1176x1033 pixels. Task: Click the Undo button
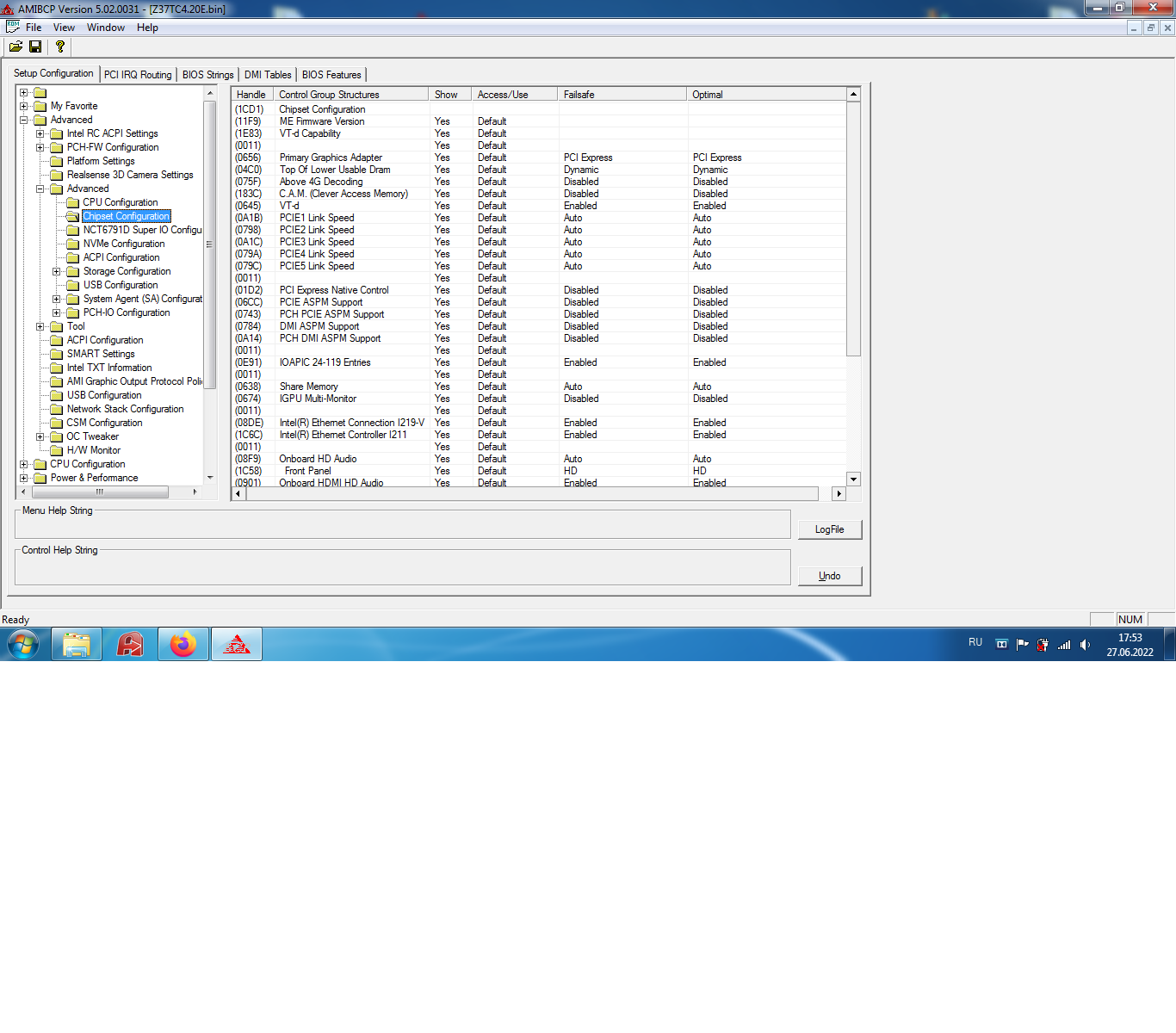(830, 576)
